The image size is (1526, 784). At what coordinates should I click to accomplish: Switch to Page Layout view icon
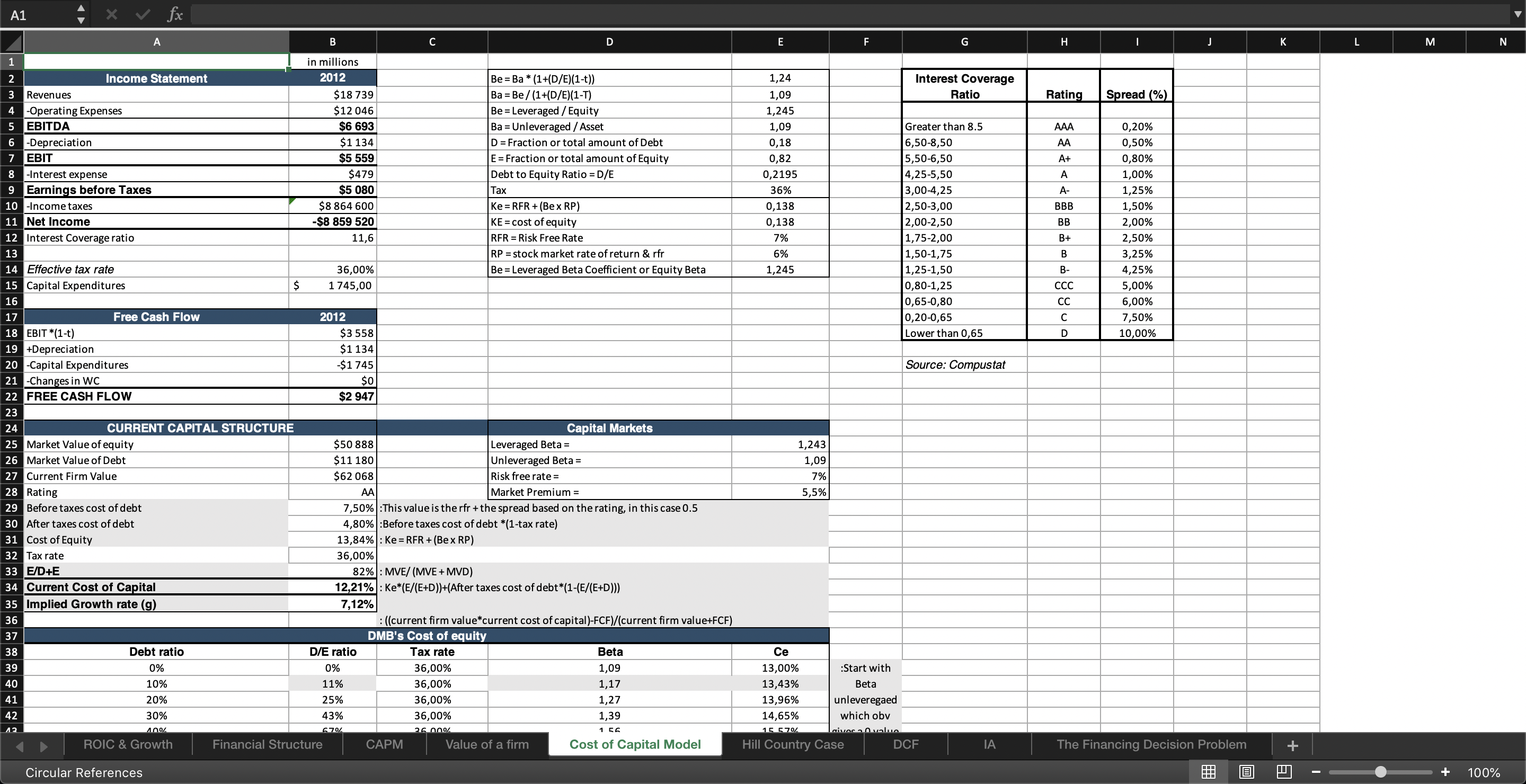pos(1246,772)
